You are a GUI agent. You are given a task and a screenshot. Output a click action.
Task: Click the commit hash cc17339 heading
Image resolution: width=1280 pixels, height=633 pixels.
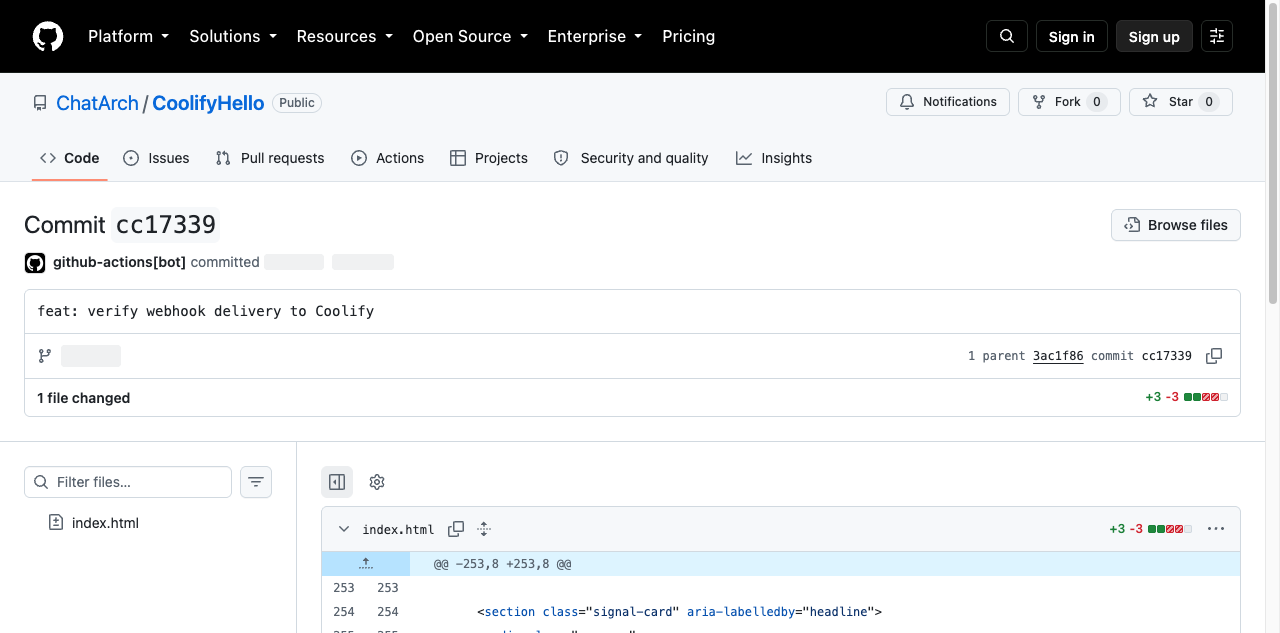pos(166,225)
